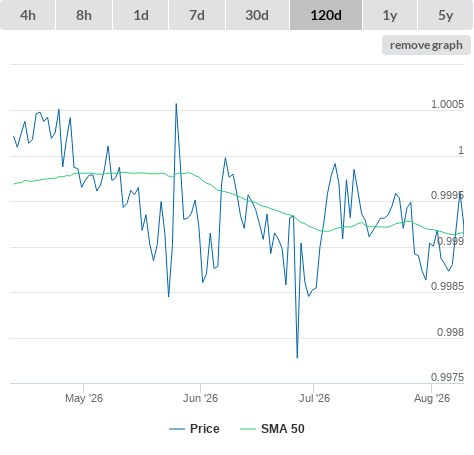474x455 pixels.
Task: Click the highest price spike peak
Action: pyautogui.click(x=176, y=104)
